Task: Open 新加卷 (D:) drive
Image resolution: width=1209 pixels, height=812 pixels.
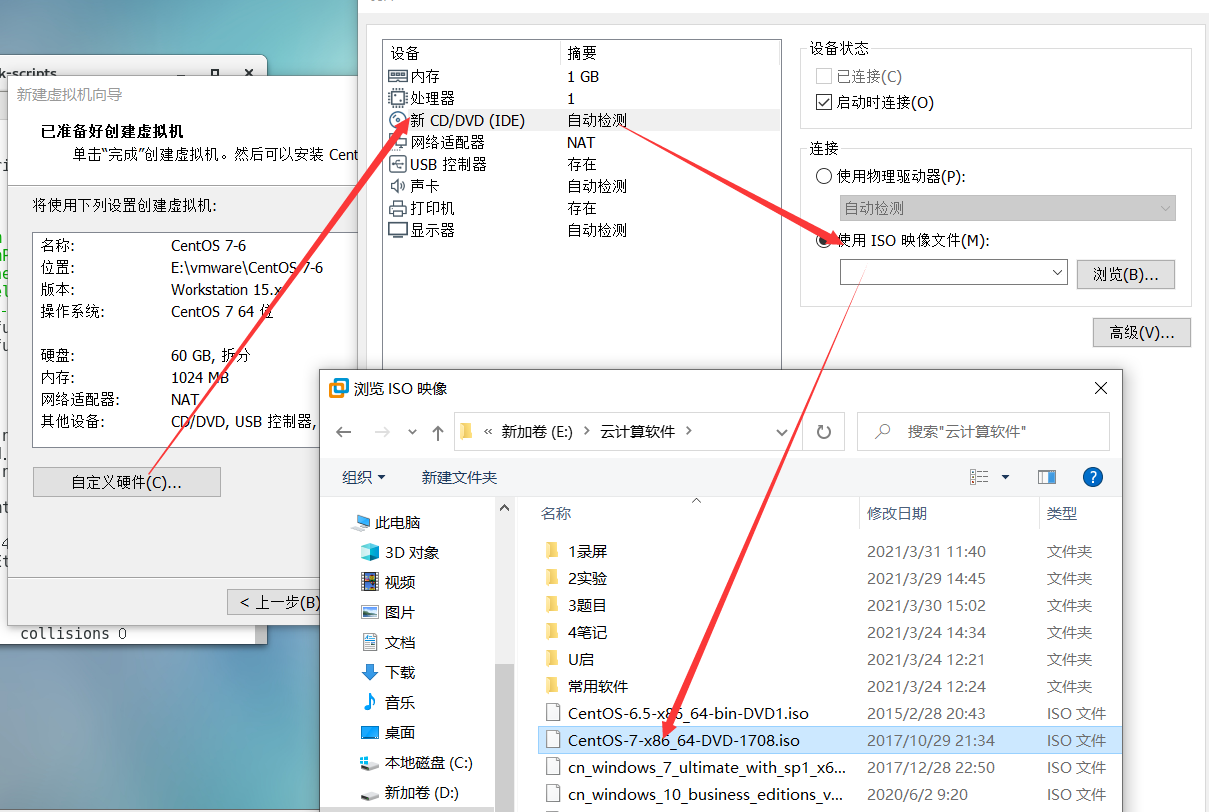Action: point(410,792)
